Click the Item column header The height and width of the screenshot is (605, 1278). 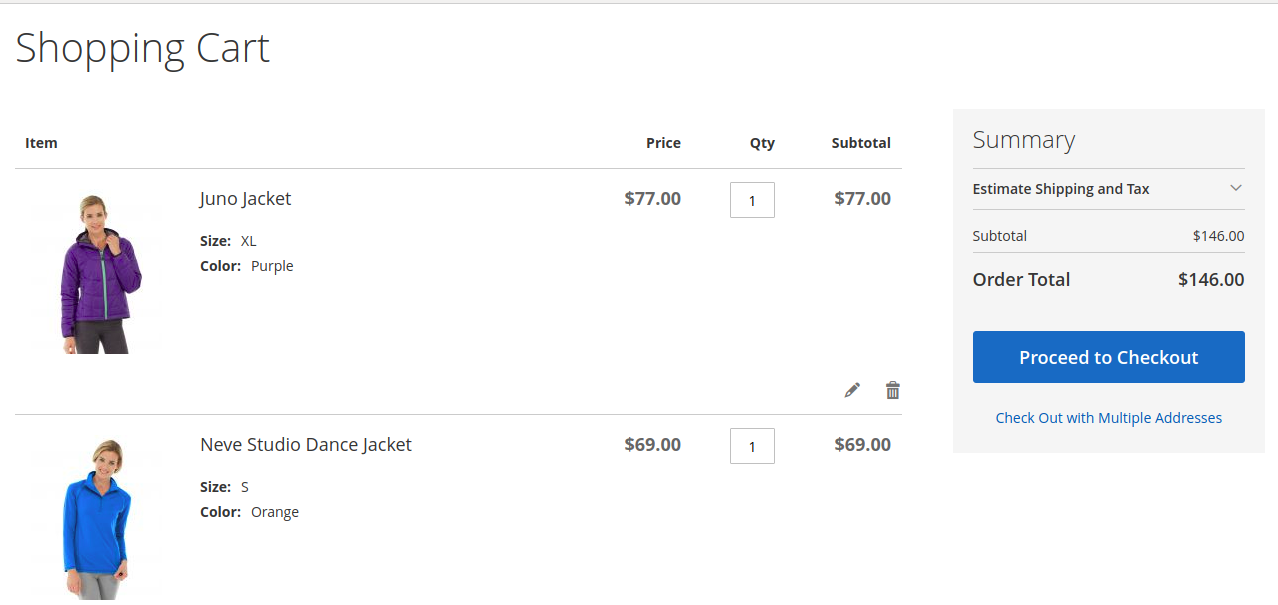41,142
